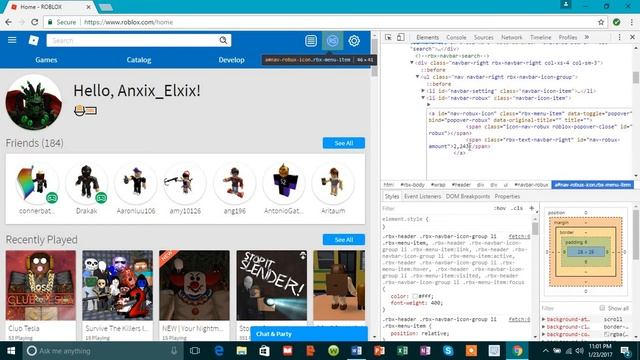The height and width of the screenshot is (360, 640).
Task: Open Task View on taskbar
Action: [195, 351]
